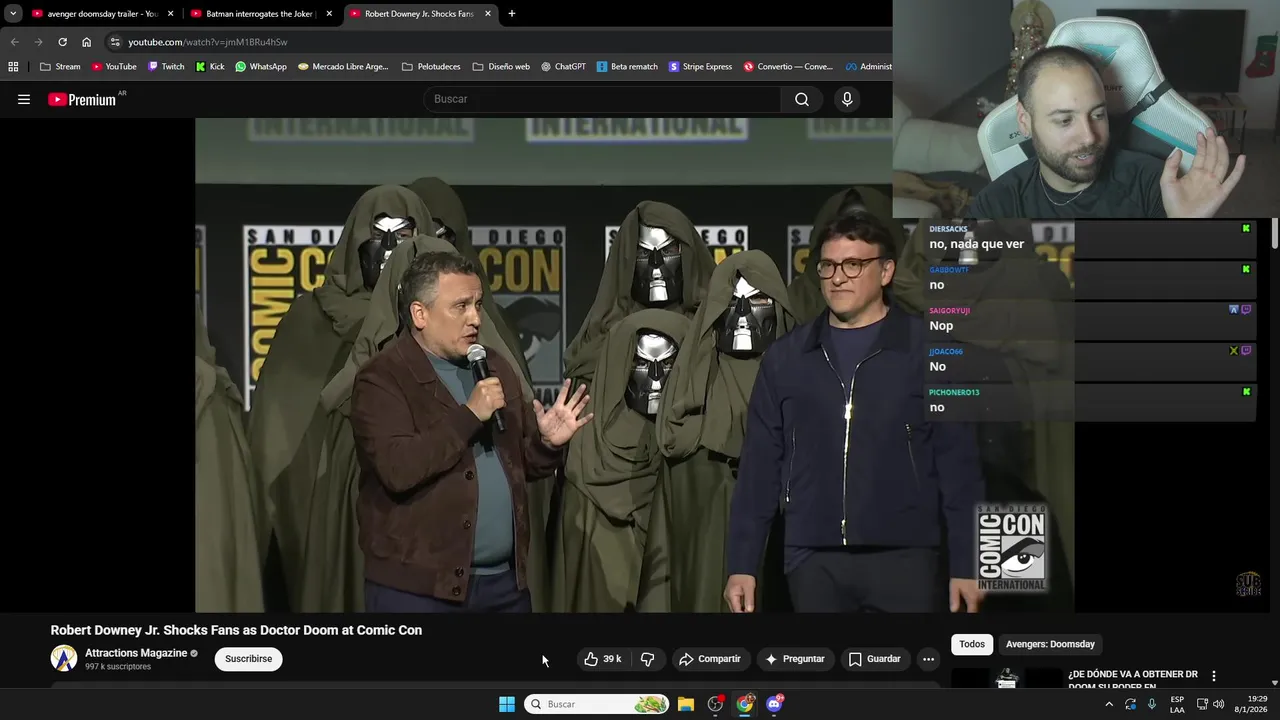Open the WhatsApp bookmark
1280x720 pixels.
point(261,67)
